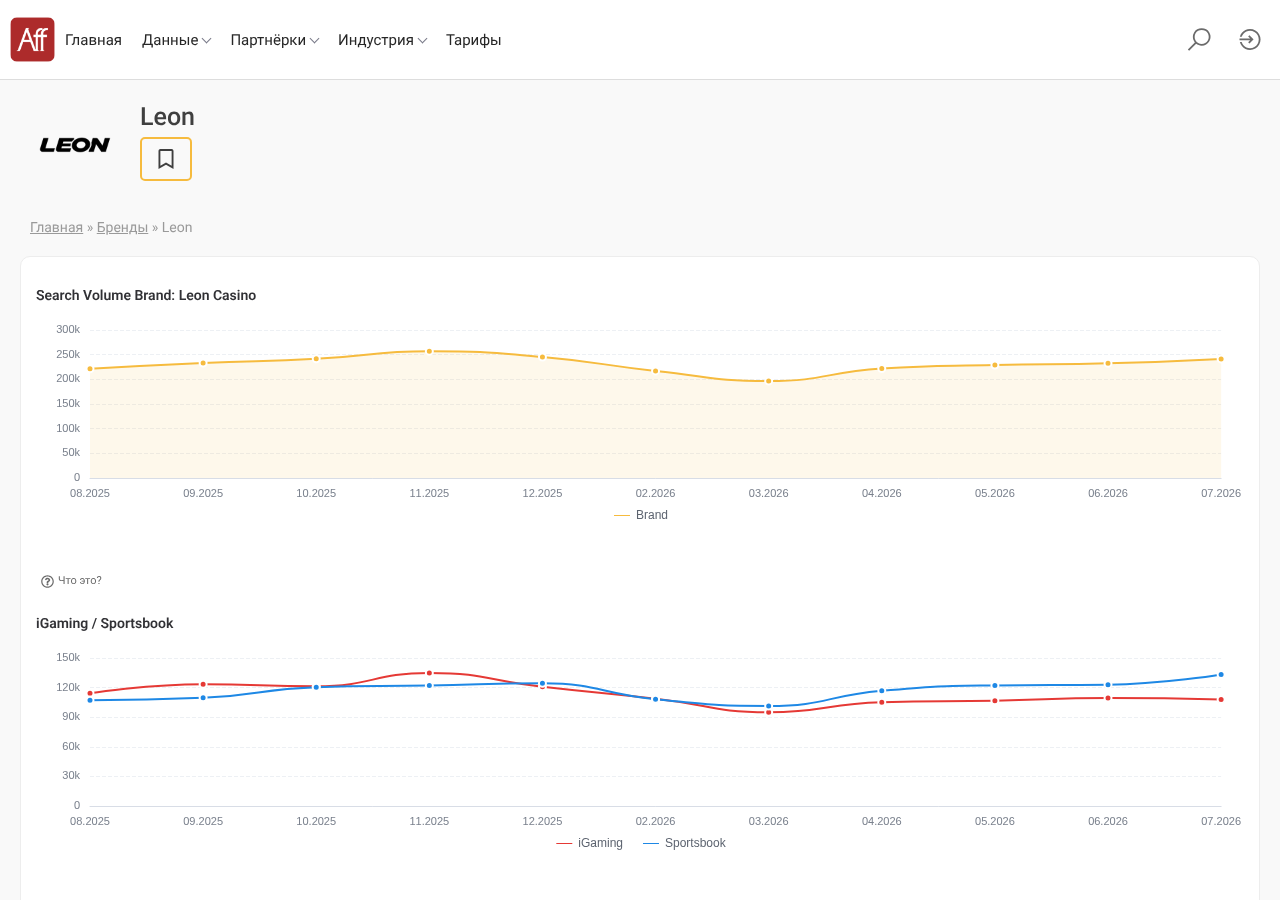Click the '60k' axis label
The image size is (1280, 900).
[71, 746]
